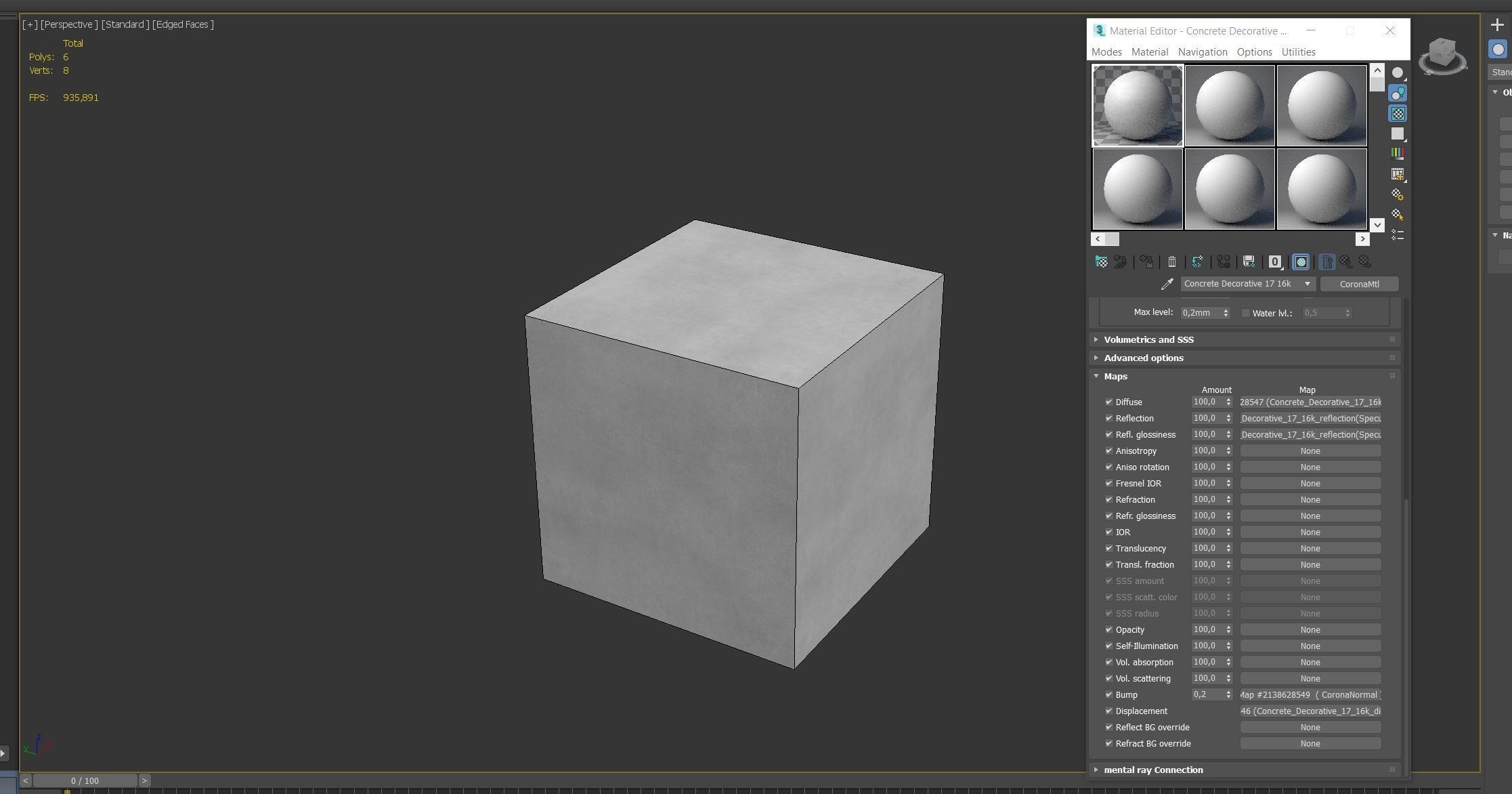Open material editor Options gear icon
Screen dimensions: 1512x794
1397,194
